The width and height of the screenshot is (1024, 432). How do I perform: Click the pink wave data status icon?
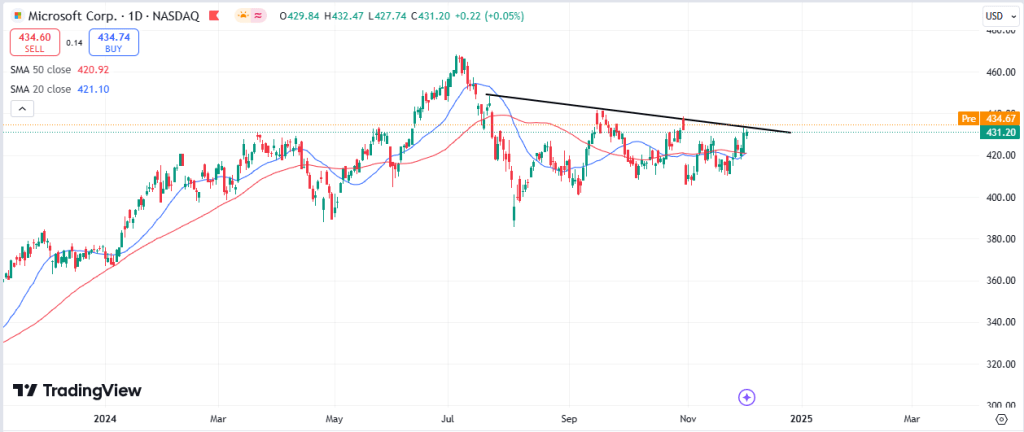pos(259,16)
